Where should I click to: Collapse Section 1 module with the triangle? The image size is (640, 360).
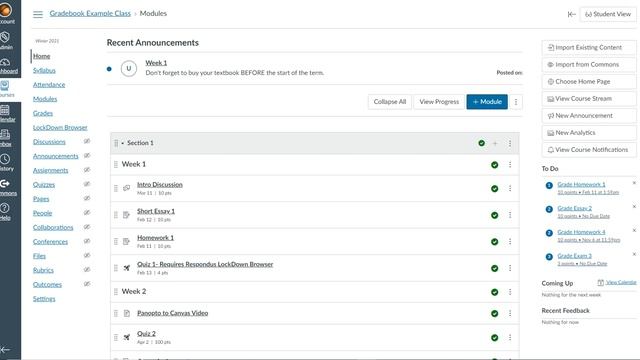tap(122, 143)
